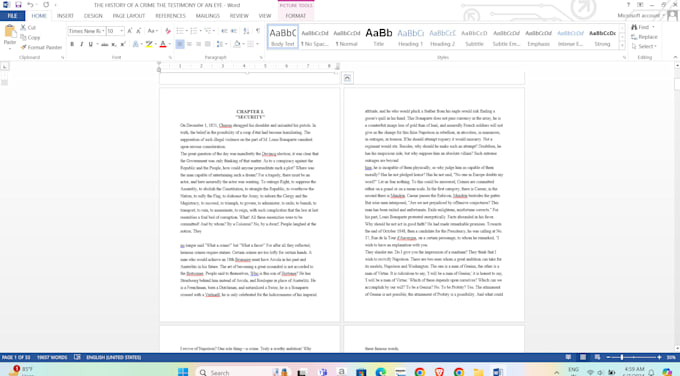This screenshot has height=376, width=680.
Task: Click Copy in Clipboard group
Action: [30, 37]
